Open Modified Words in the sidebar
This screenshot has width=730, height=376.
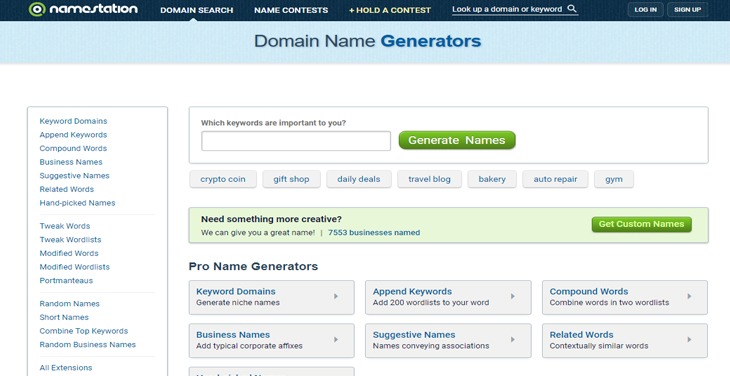point(69,253)
